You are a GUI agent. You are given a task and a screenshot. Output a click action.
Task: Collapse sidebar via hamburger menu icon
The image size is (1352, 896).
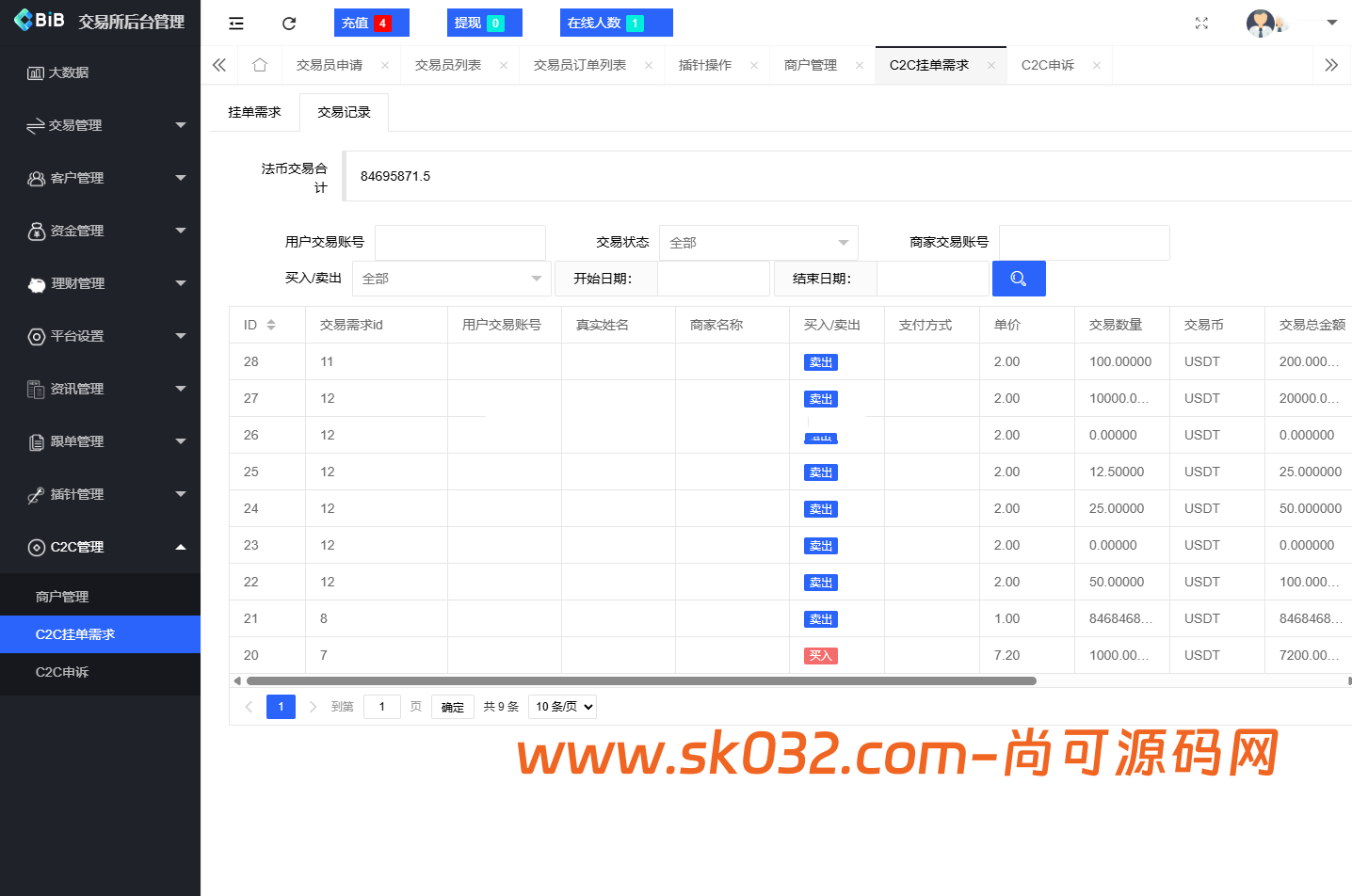pos(235,22)
